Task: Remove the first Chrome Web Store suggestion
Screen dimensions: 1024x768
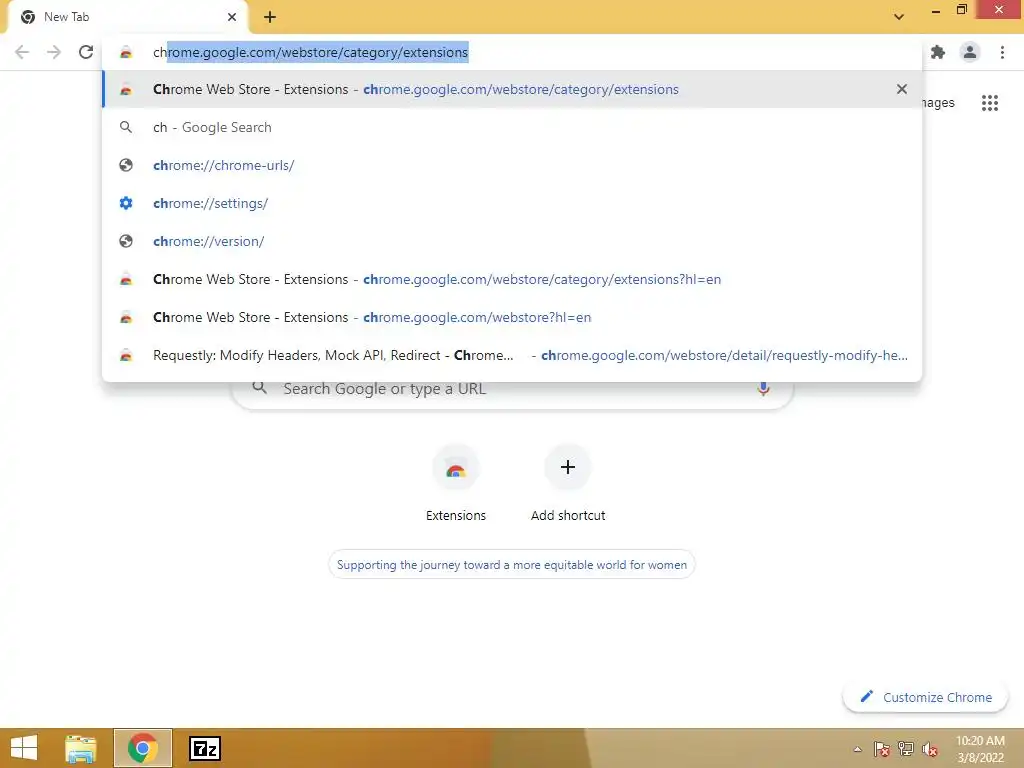Action: 901,89
